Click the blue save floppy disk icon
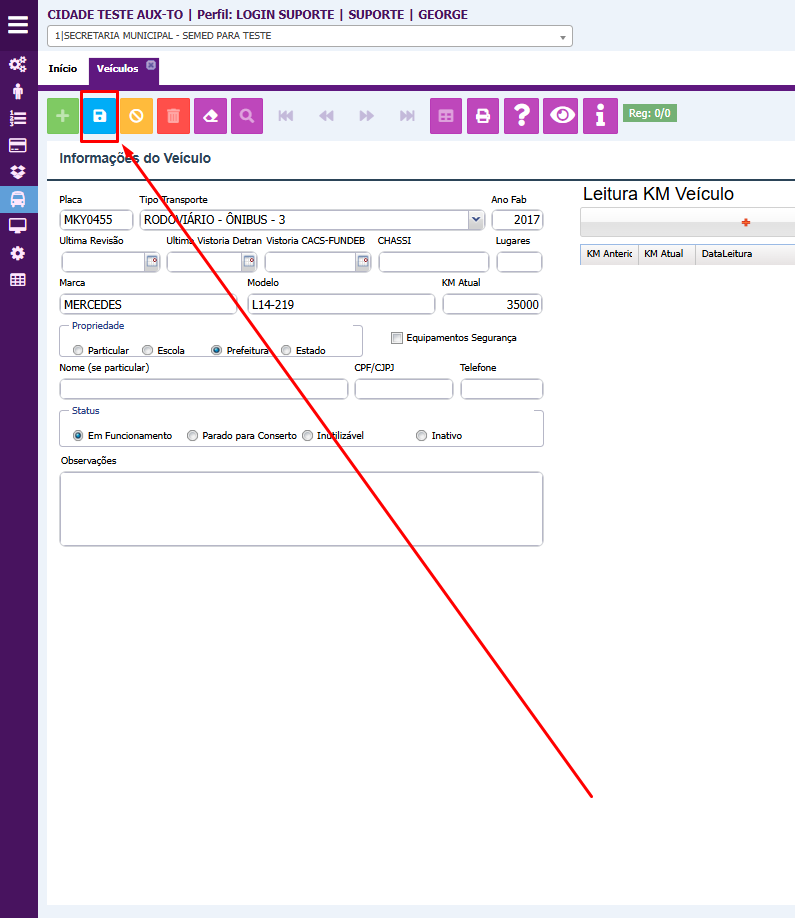This screenshot has width=795, height=918. tap(99, 116)
